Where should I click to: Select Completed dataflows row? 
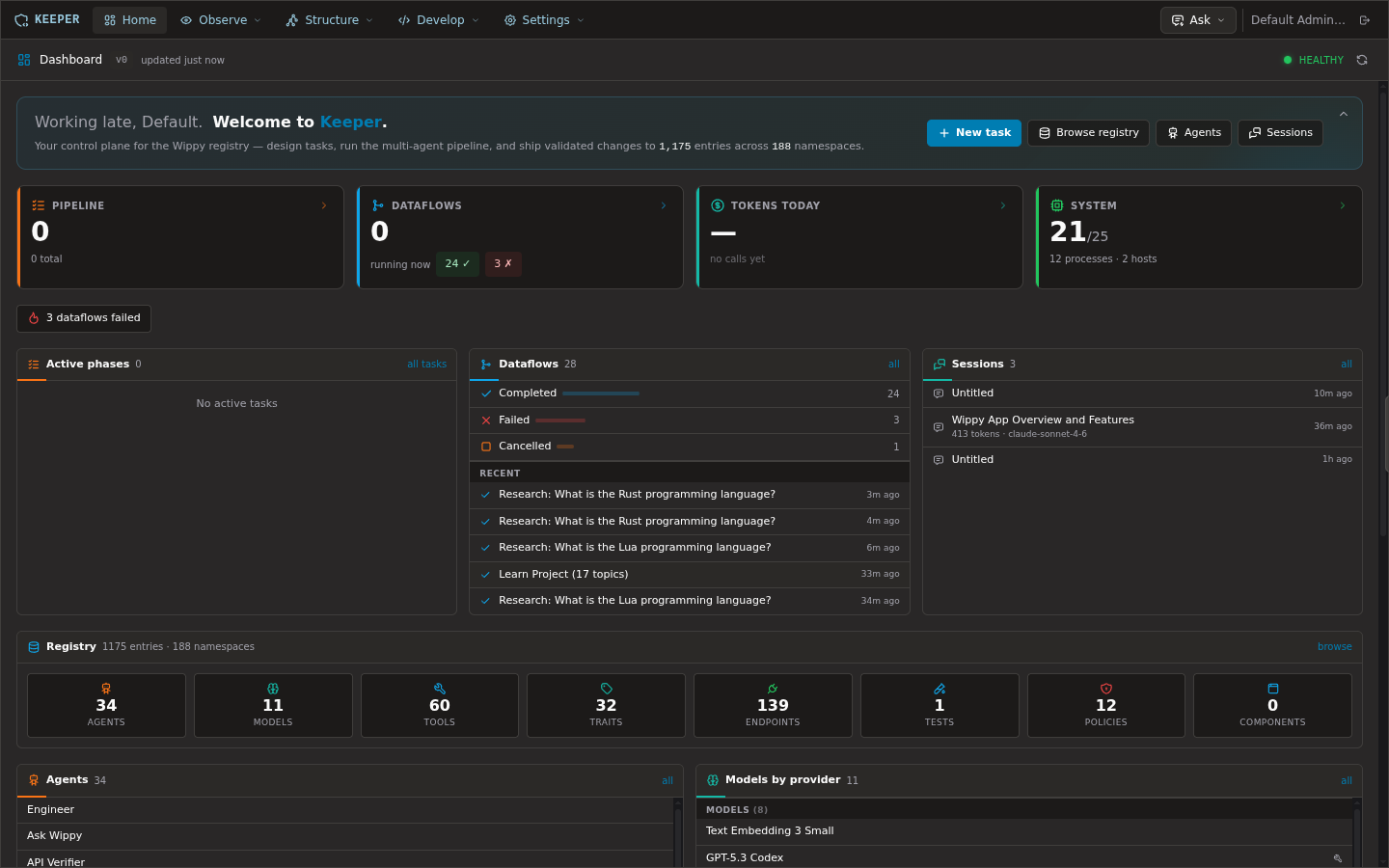coord(690,393)
